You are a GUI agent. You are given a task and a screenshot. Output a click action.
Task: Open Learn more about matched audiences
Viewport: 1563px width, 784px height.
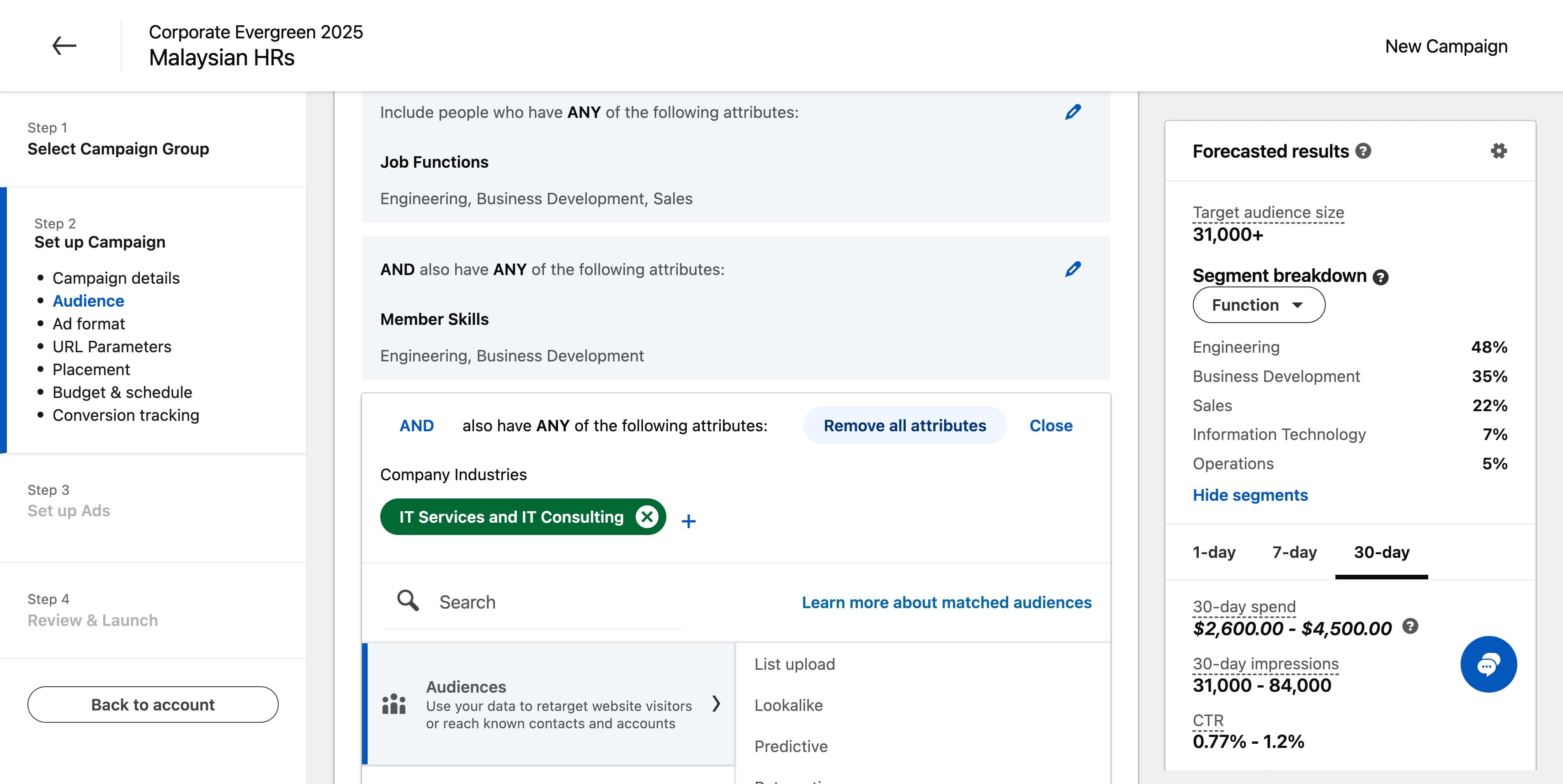(x=946, y=602)
